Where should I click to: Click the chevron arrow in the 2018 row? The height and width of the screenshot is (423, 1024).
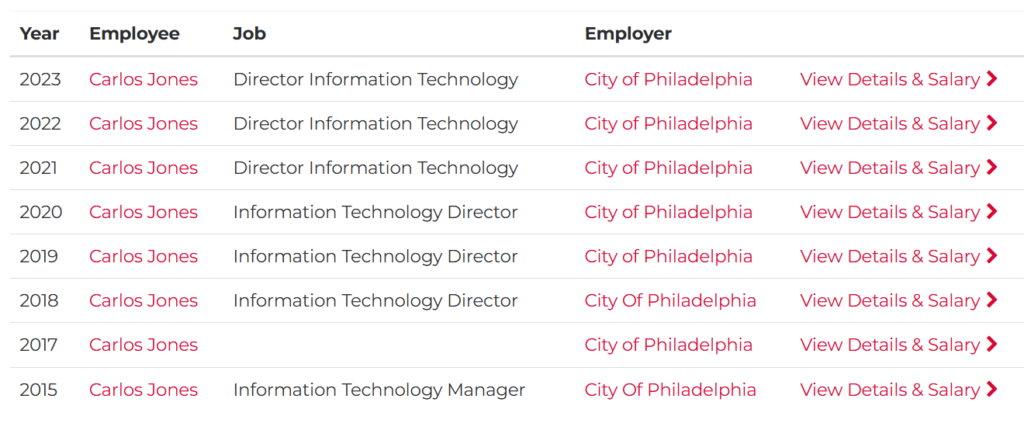[x=992, y=300]
